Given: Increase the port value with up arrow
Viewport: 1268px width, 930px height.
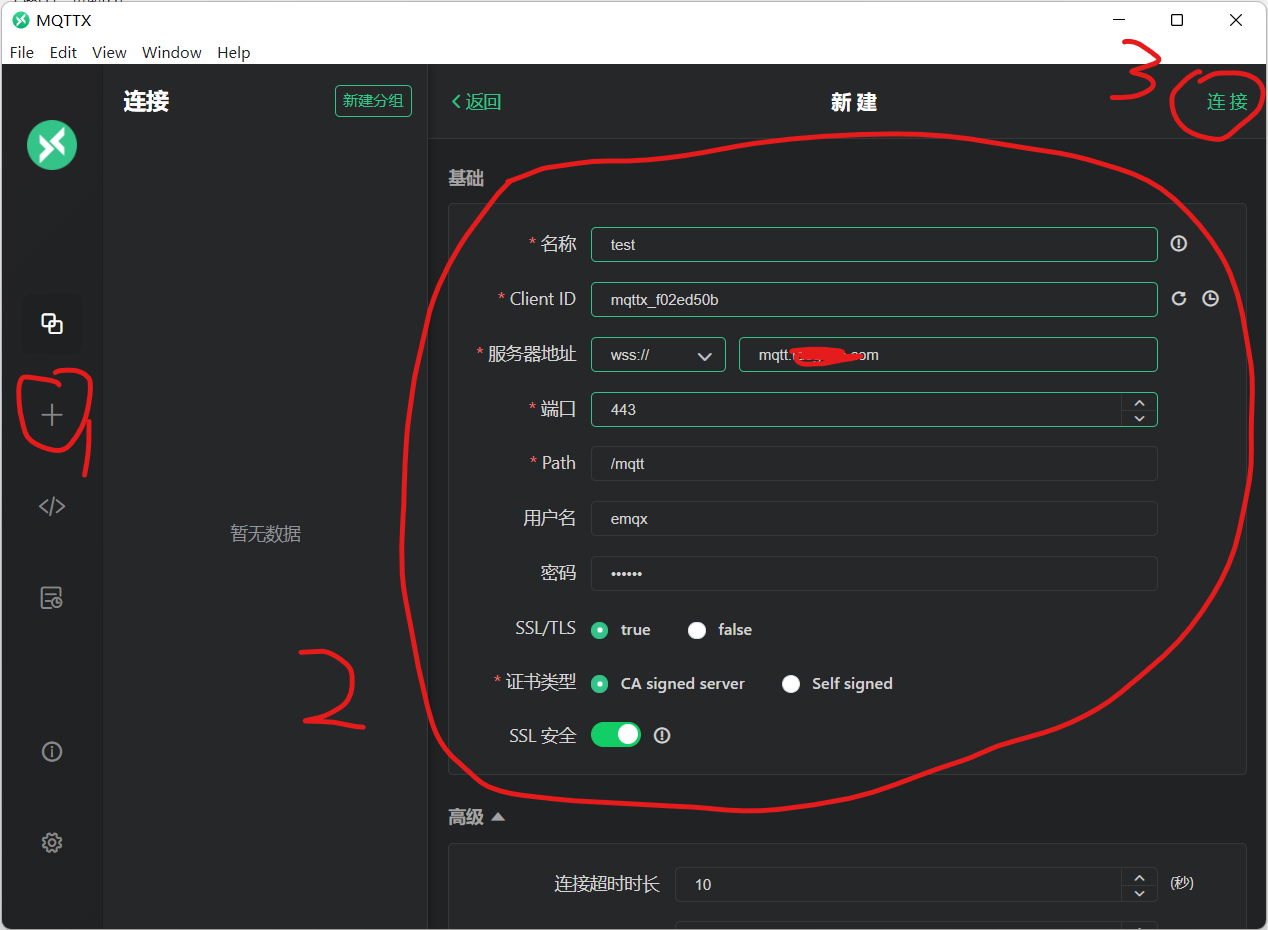Looking at the screenshot, I should tap(1139, 401).
